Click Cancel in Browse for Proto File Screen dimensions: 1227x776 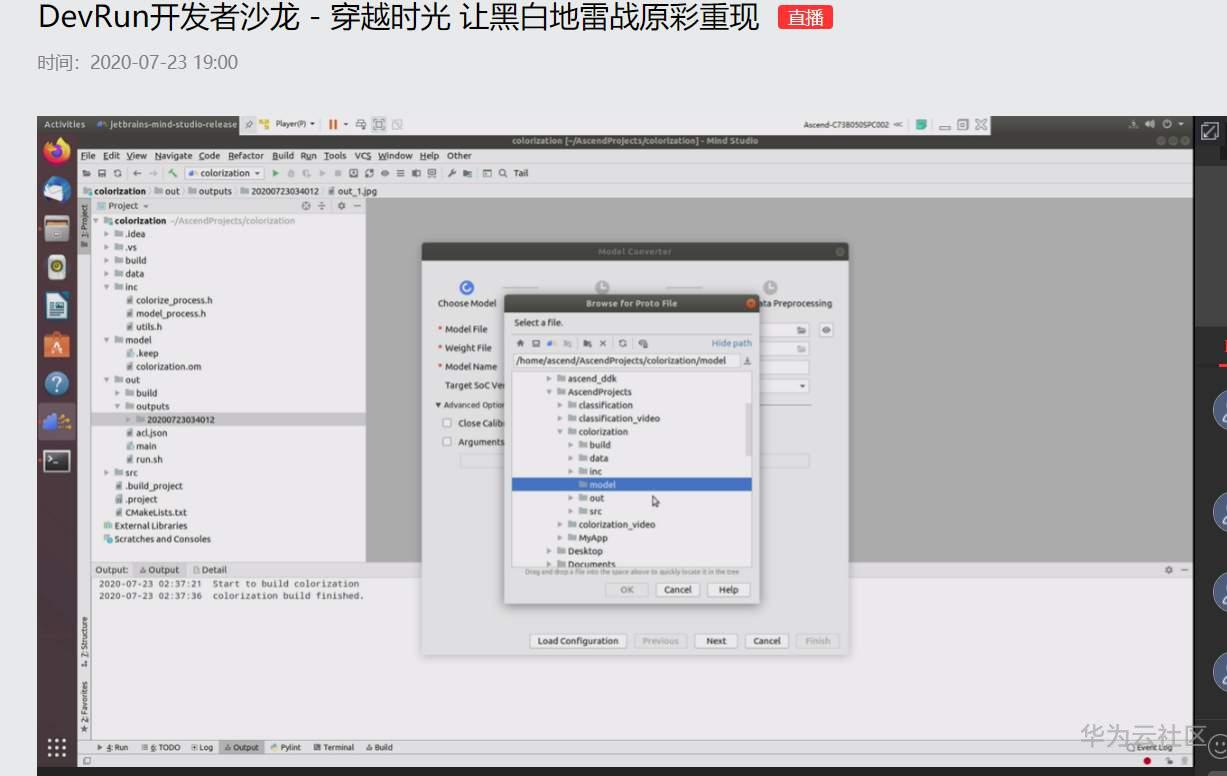tap(678, 590)
